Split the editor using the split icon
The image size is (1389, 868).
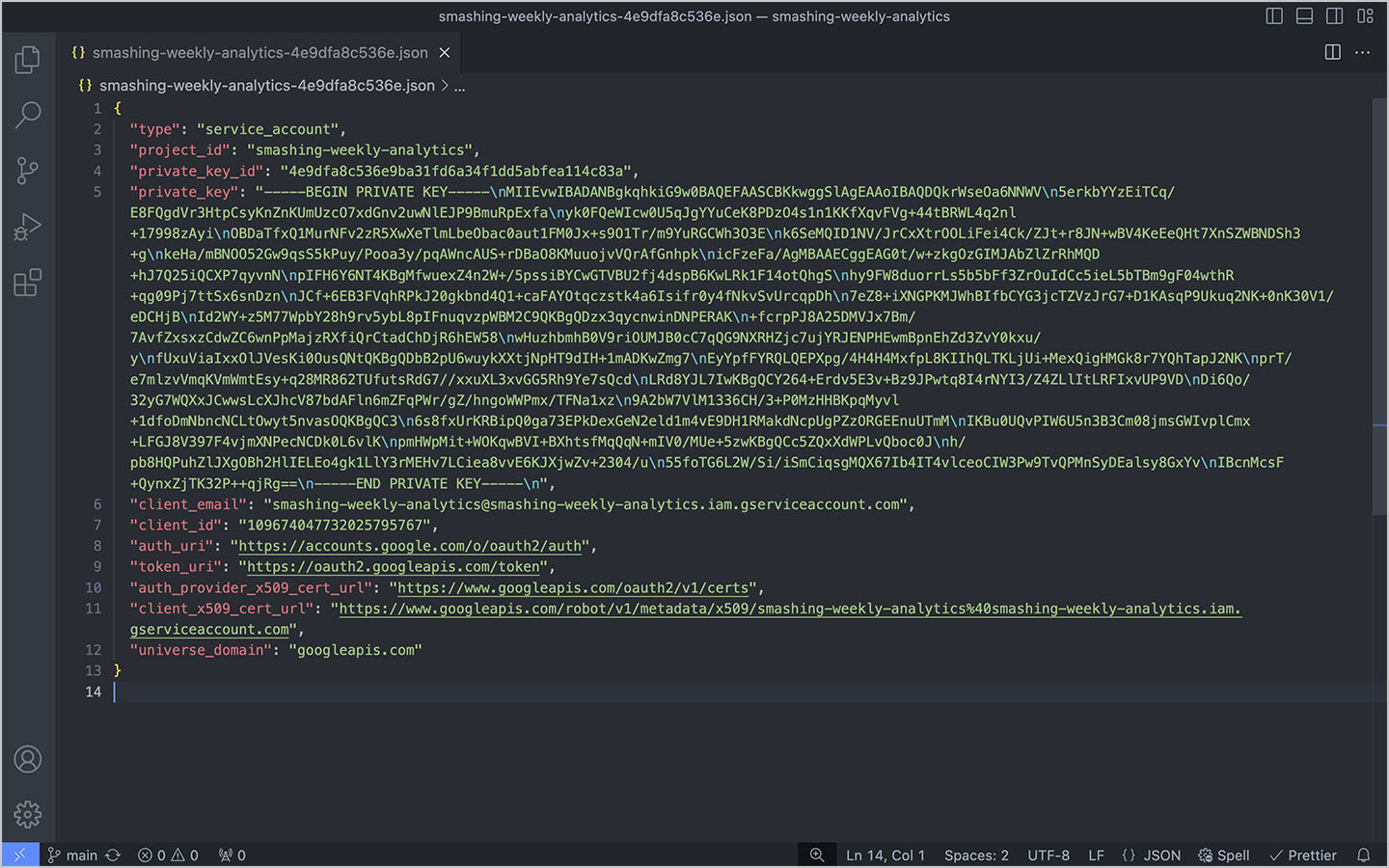point(1332,53)
